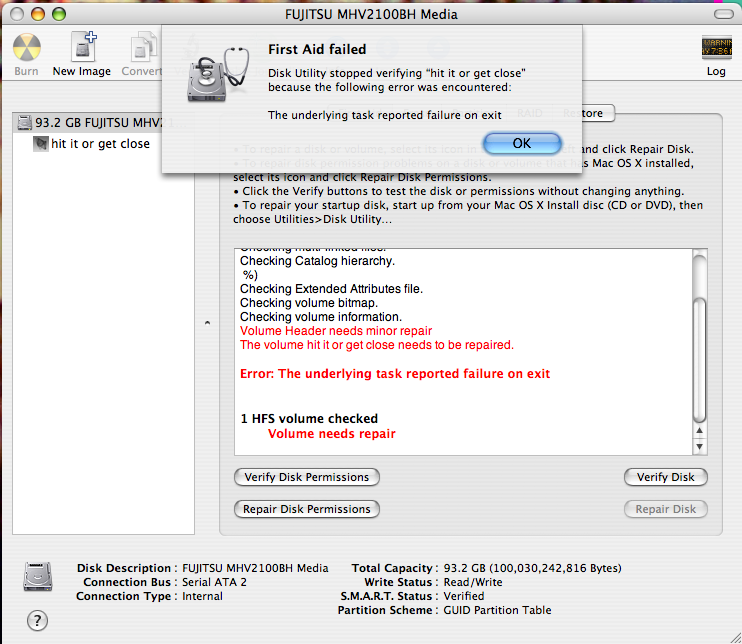Click the sidebar splitter handle dot
742x644 pixels.
(207, 323)
